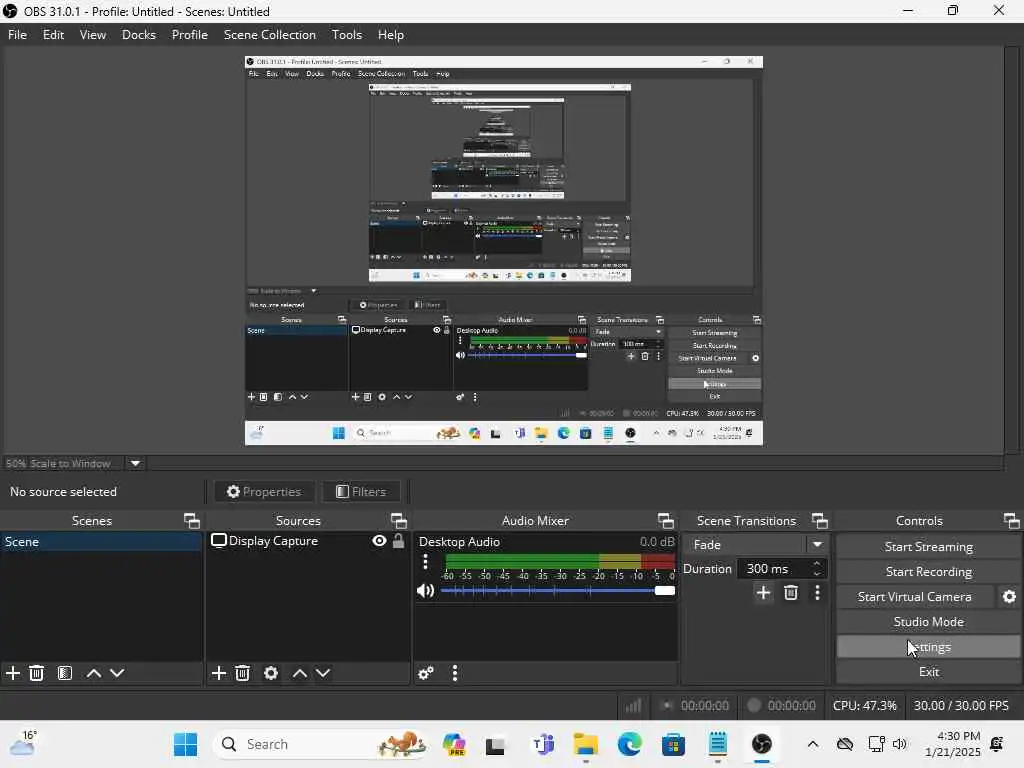
Task: Open the Profile menu
Action: point(189,35)
